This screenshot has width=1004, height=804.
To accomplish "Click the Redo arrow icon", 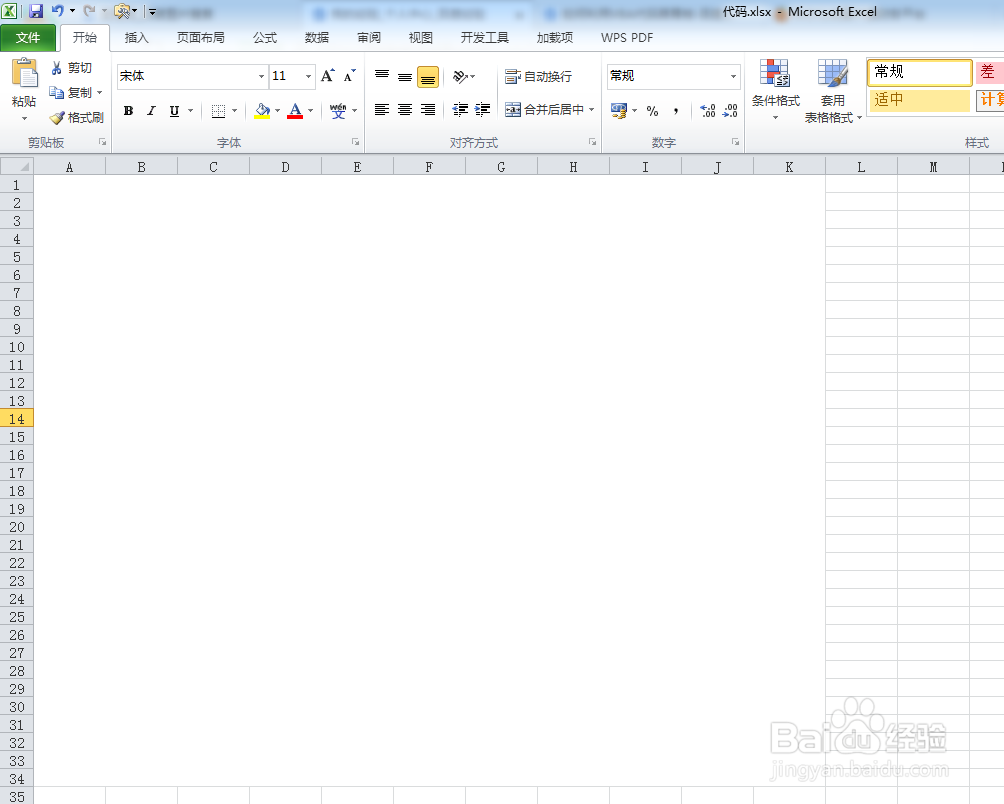I will [90, 11].
